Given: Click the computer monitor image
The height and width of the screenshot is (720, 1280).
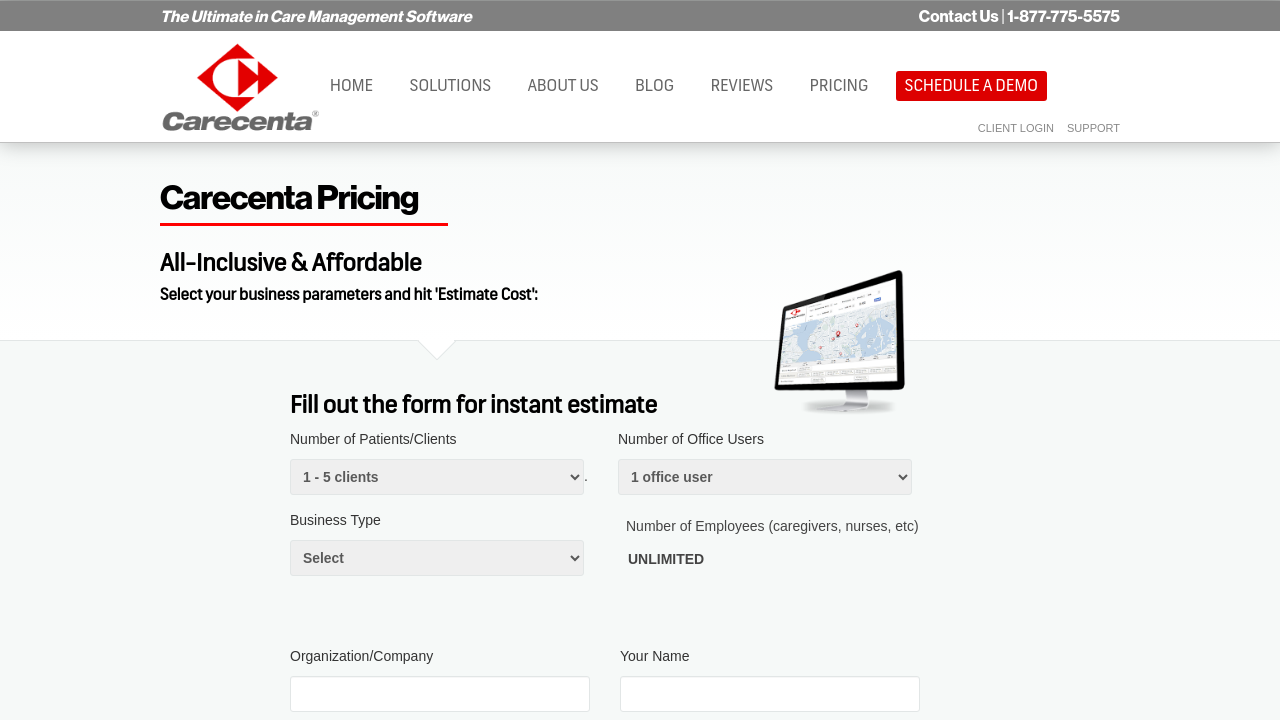Looking at the screenshot, I should (x=840, y=340).
